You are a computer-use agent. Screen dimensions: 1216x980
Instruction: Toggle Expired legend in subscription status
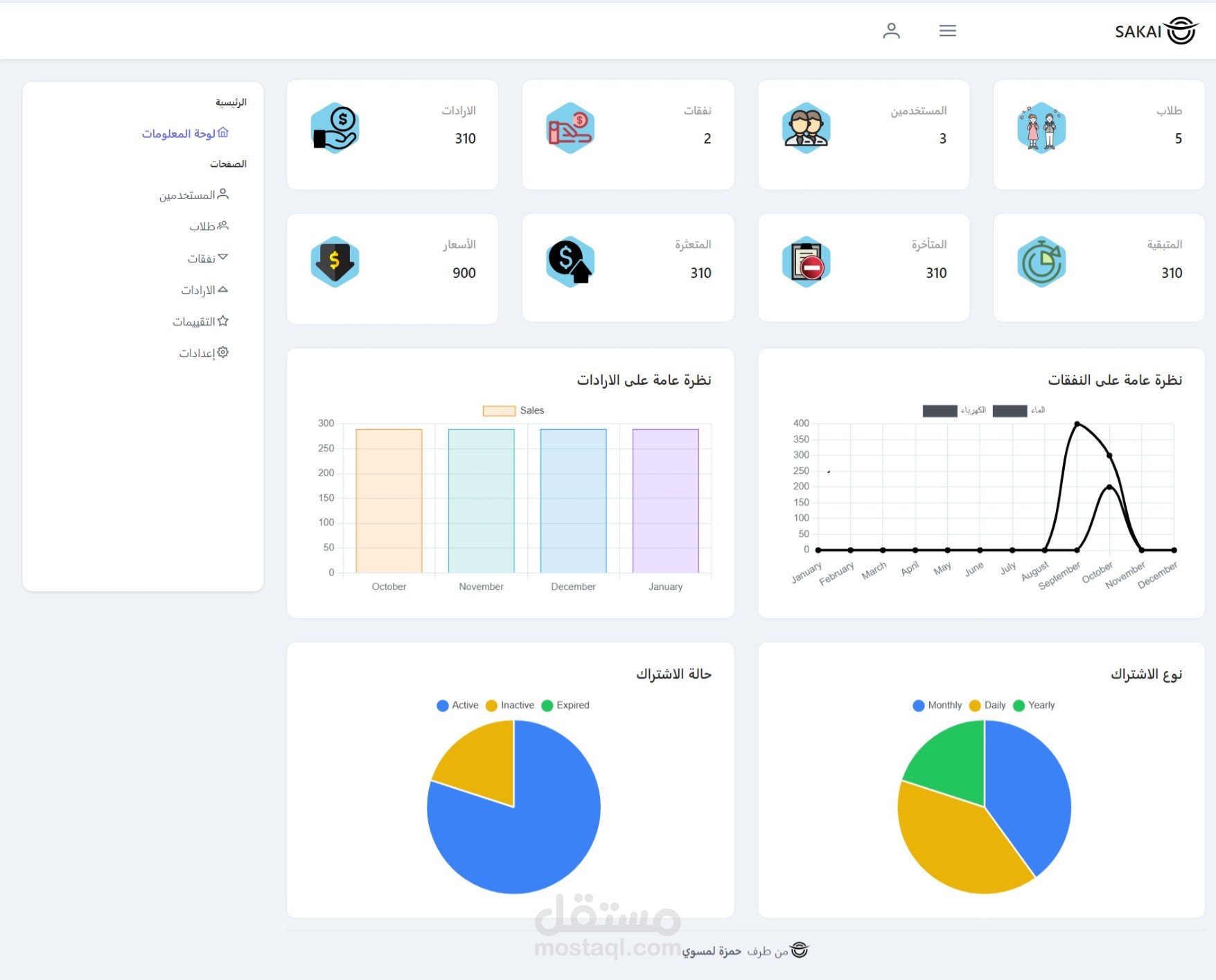[565, 705]
